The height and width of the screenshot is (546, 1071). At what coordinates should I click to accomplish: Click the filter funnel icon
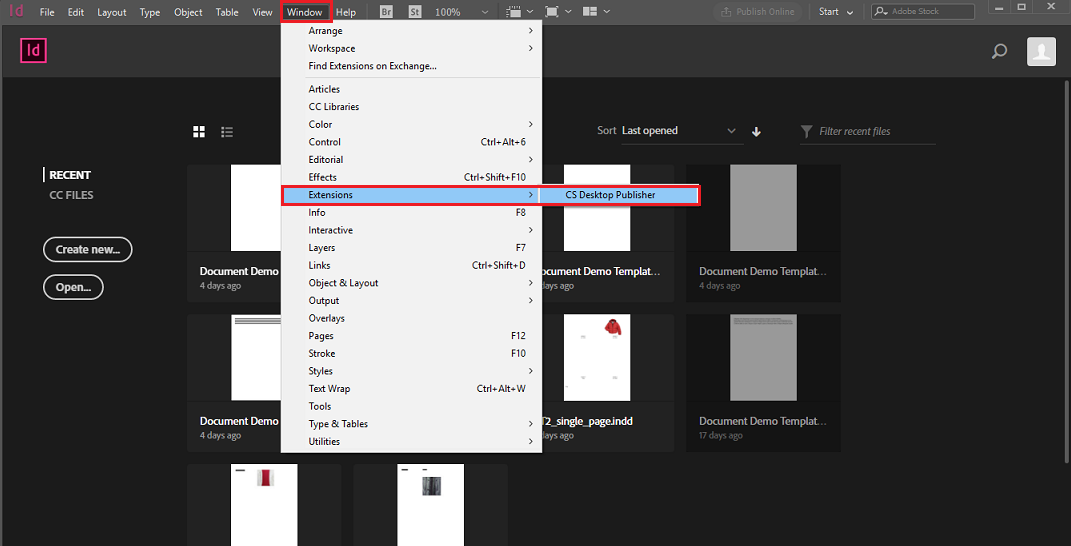[807, 131]
